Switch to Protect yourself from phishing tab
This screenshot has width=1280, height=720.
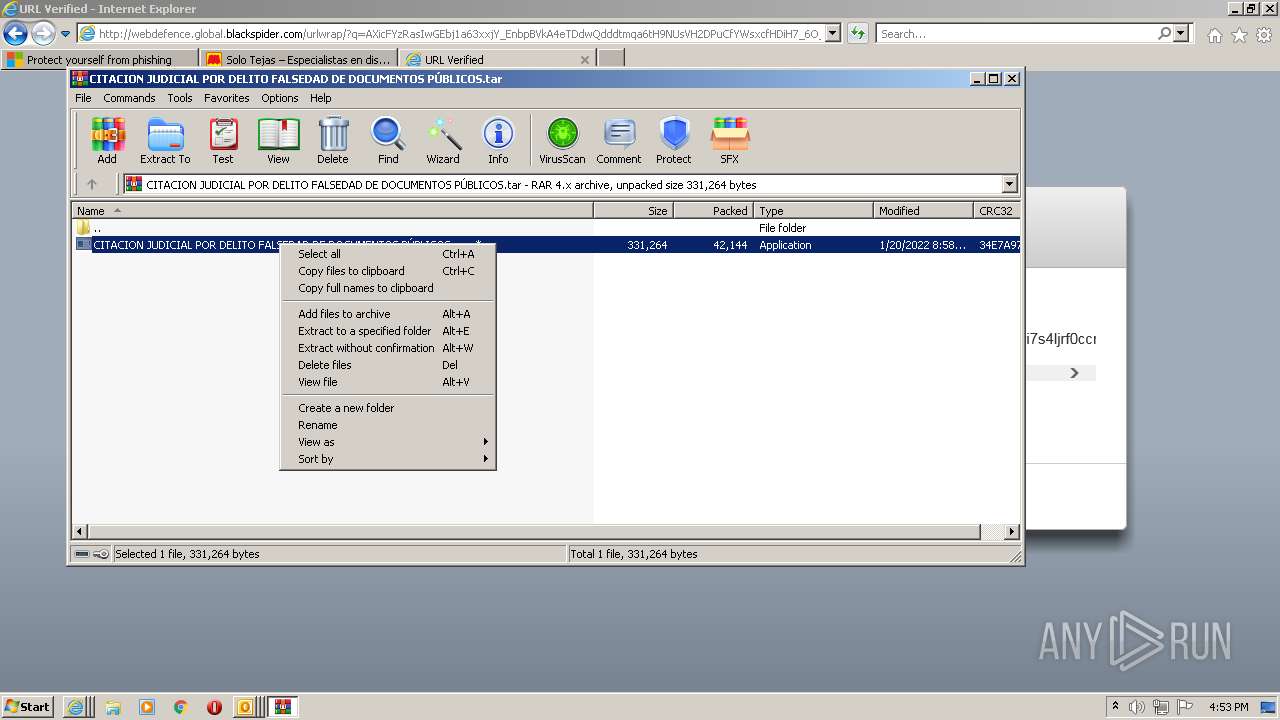pyautogui.click(x=100, y=59)
